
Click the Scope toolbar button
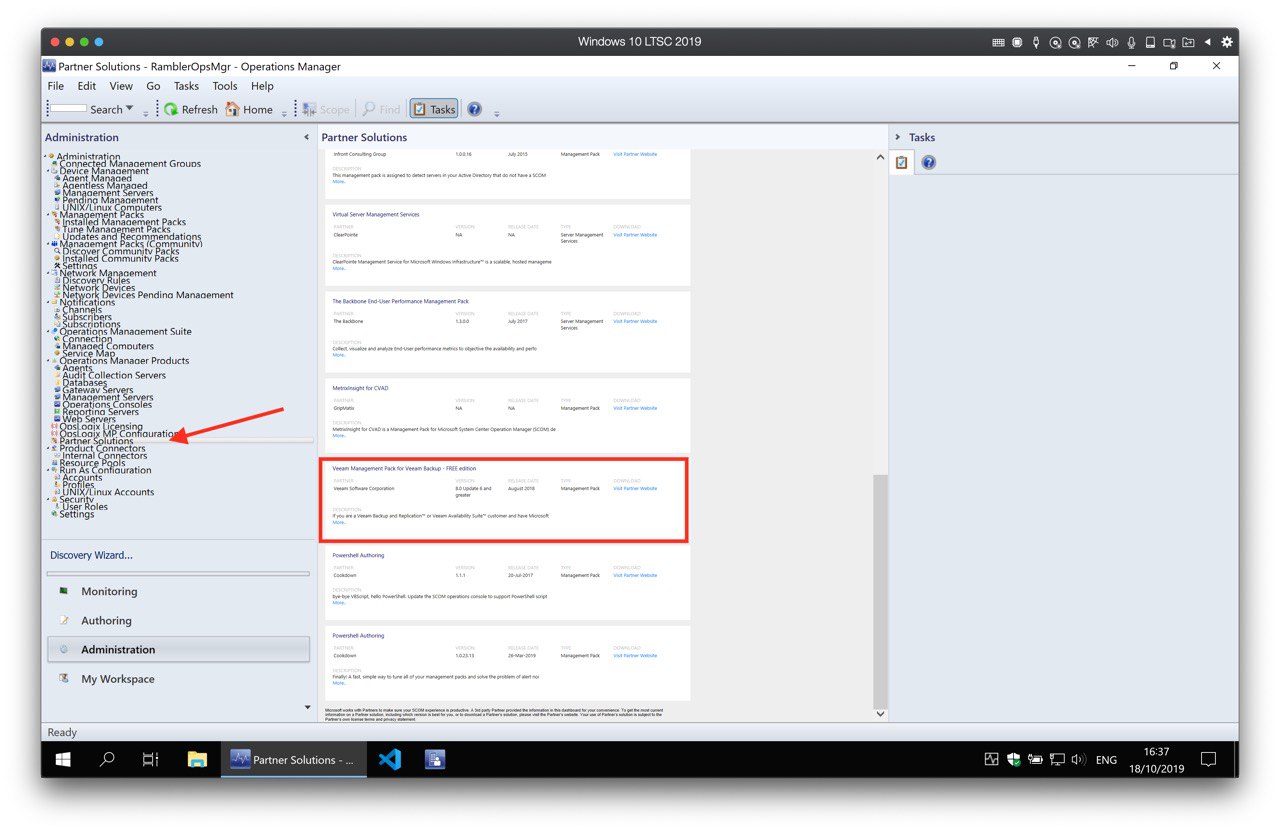click(x=326, y=110)
